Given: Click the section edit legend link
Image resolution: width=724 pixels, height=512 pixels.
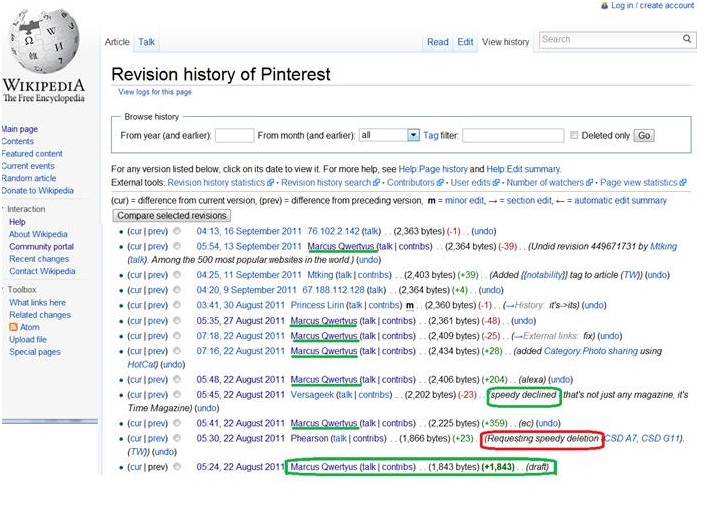Looking at the screenshot, I should point(529,200).
